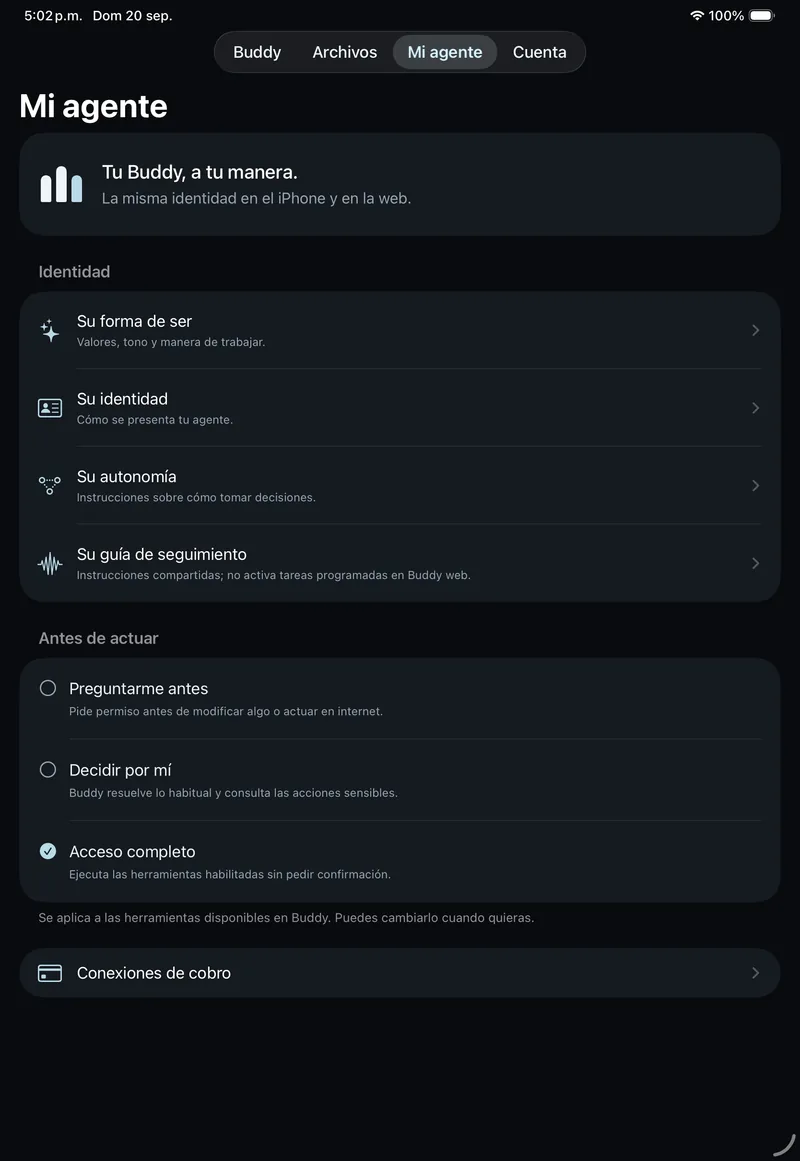The width and height of the screenshot is (800, 1161).
Task: Select the Preguntarme antes radio option
Action: (x=47, y=688)
